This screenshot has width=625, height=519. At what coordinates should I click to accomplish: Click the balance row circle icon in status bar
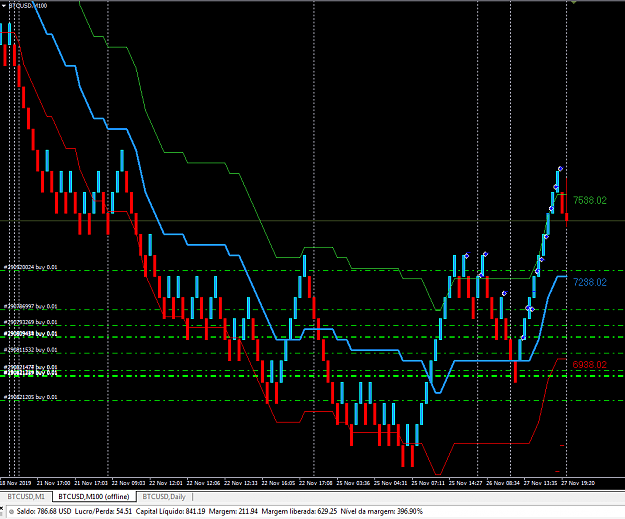11,511
